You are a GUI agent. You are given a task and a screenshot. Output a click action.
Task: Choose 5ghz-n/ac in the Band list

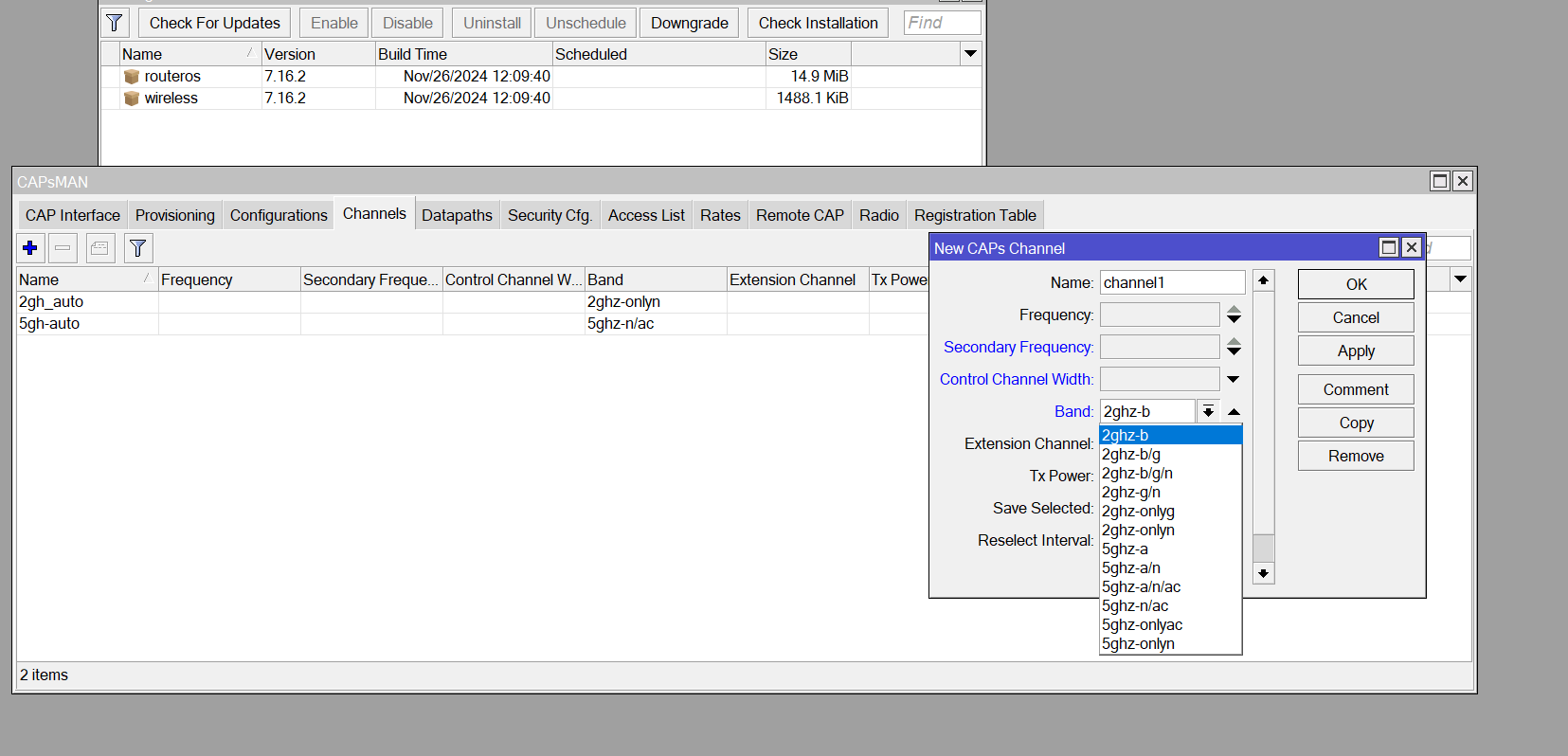point(1170,606)
